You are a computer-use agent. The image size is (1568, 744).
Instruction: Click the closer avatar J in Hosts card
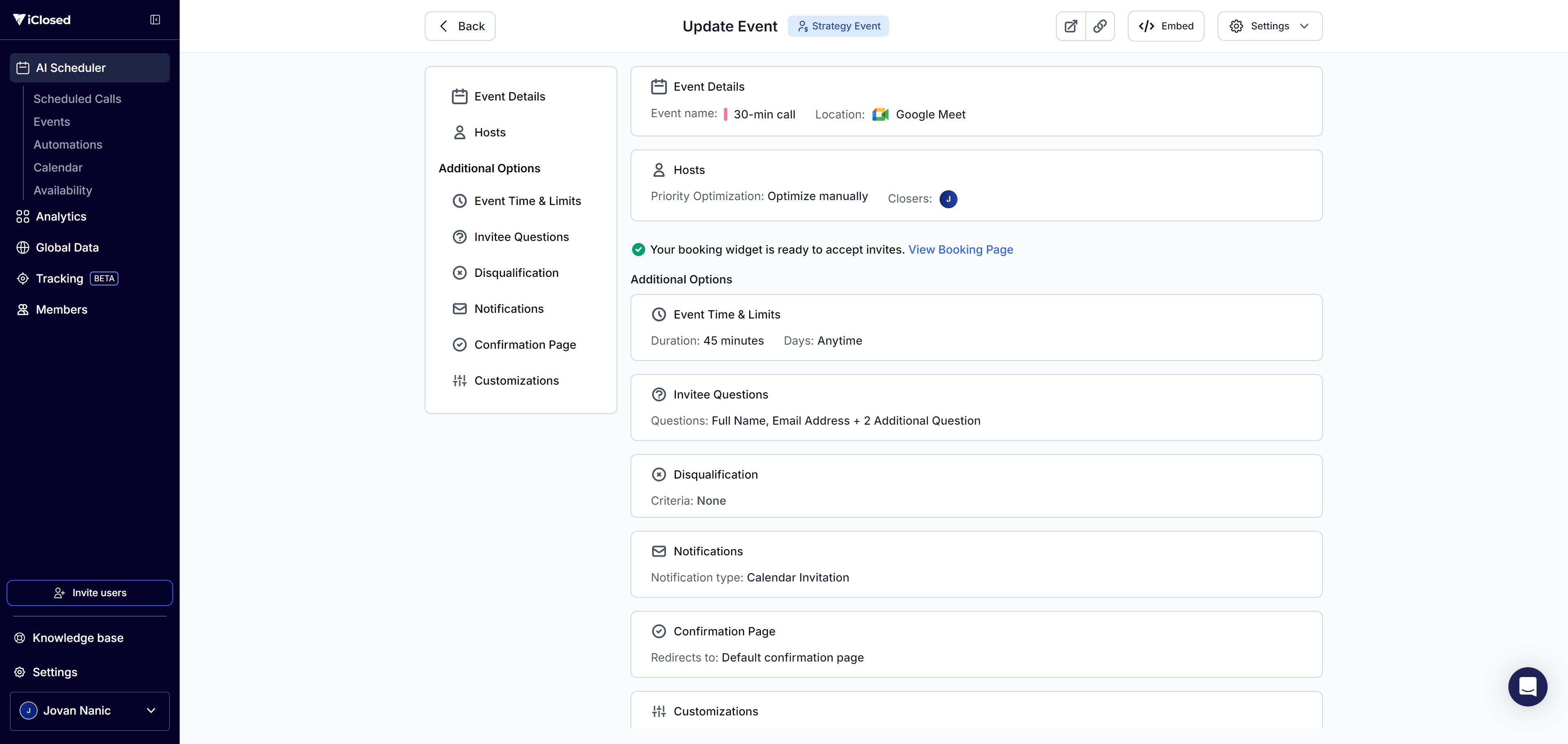(x=948, y=199)
